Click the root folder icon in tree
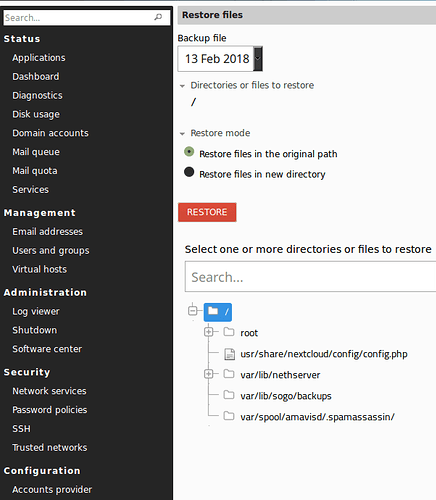 pos(229,332)
